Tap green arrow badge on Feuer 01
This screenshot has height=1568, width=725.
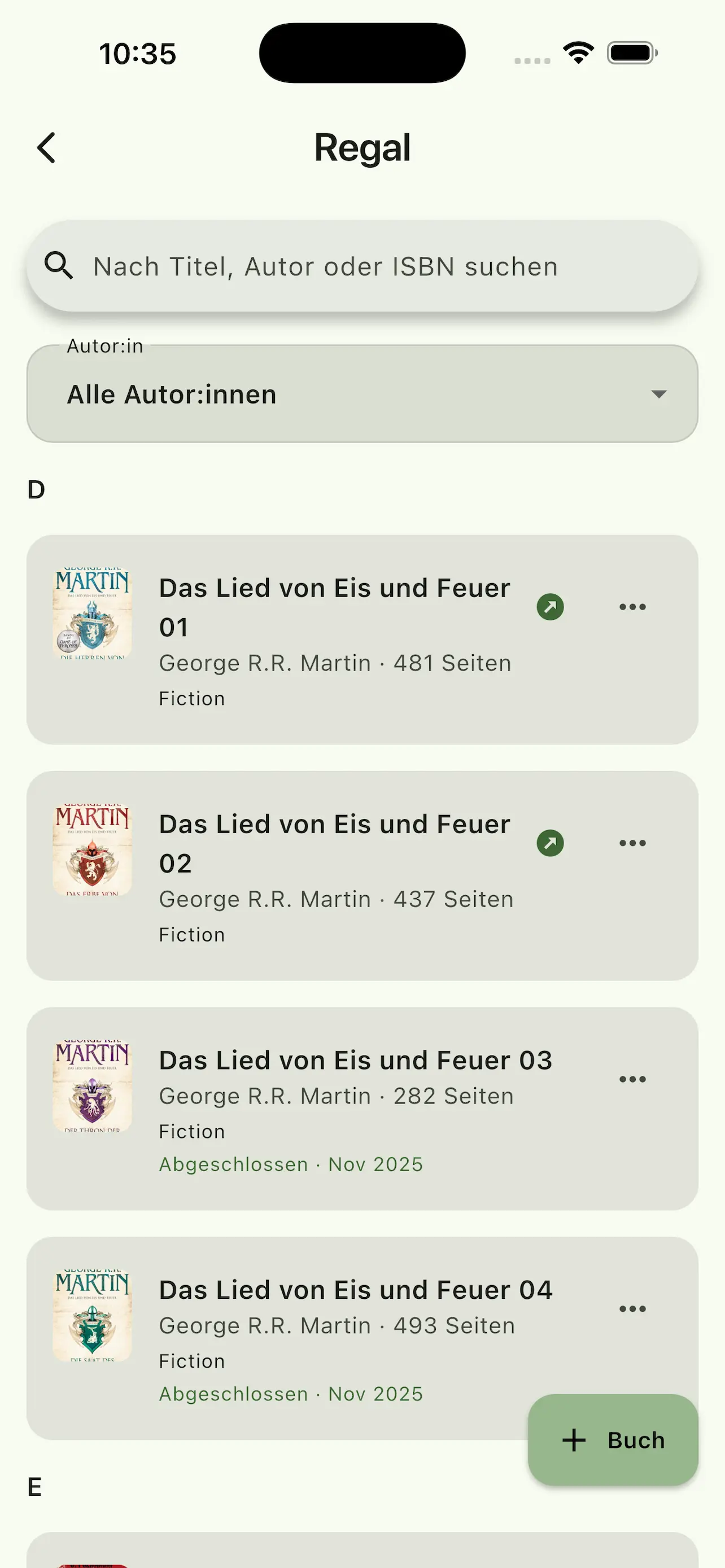click(551, 607)
